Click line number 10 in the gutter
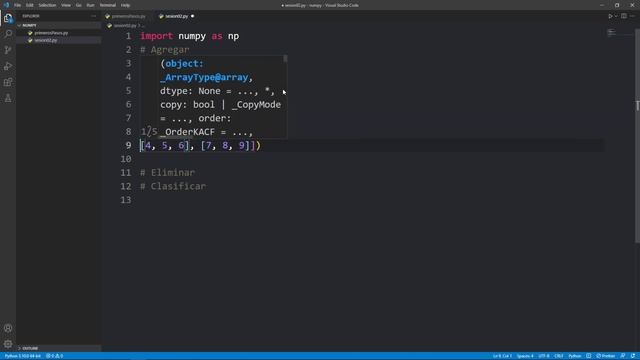The width and height of the screenshot is (640, 360). [x=126, y=159]
